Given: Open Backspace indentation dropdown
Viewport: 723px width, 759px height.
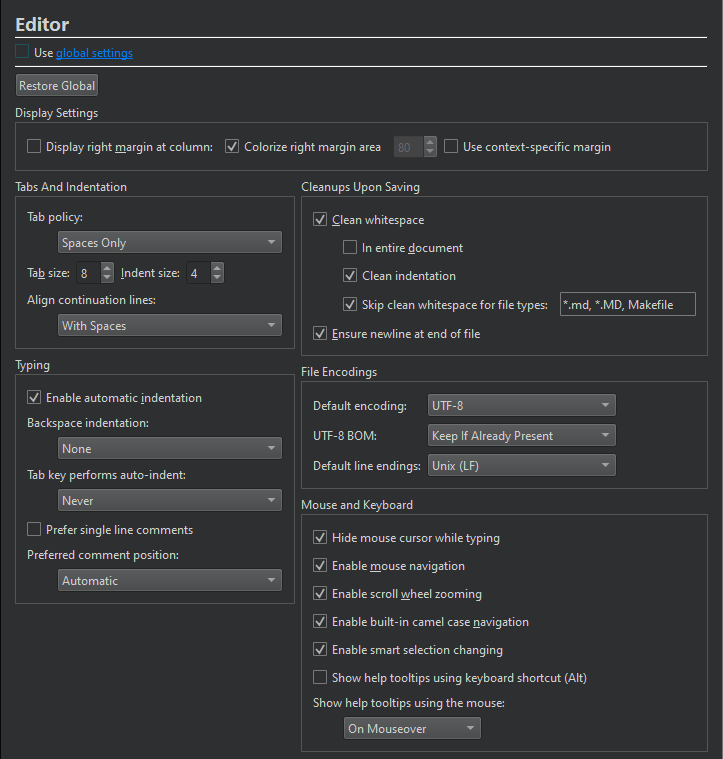Looking at the screenshot, I should click(169, 449).
